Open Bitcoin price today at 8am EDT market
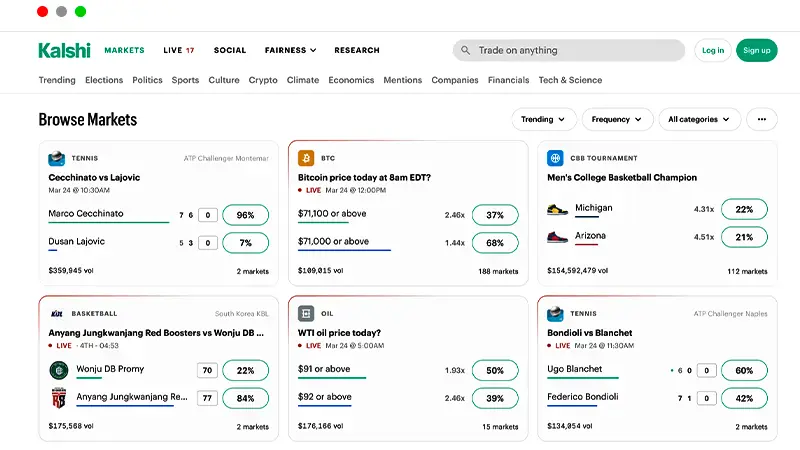The height and width of the screenshot is (450, 800). (364, 178)
